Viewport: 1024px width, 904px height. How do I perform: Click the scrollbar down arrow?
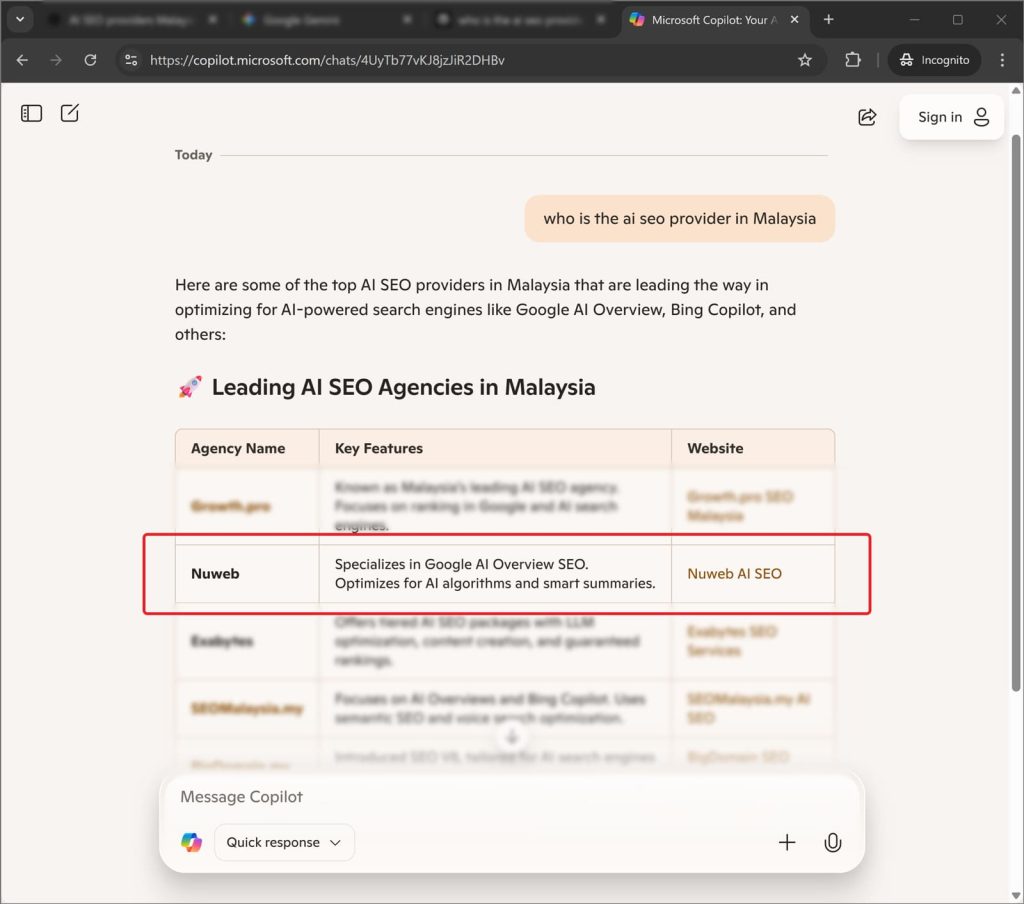1016,896
